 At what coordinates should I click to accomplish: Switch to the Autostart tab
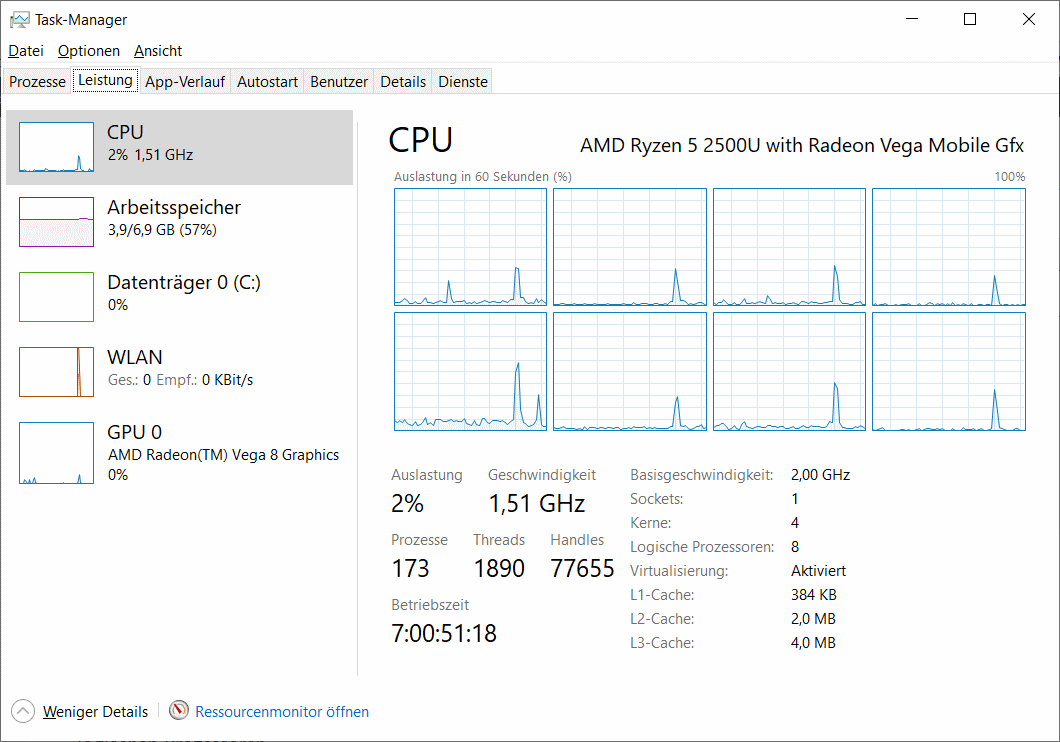[x=266, y=81]
